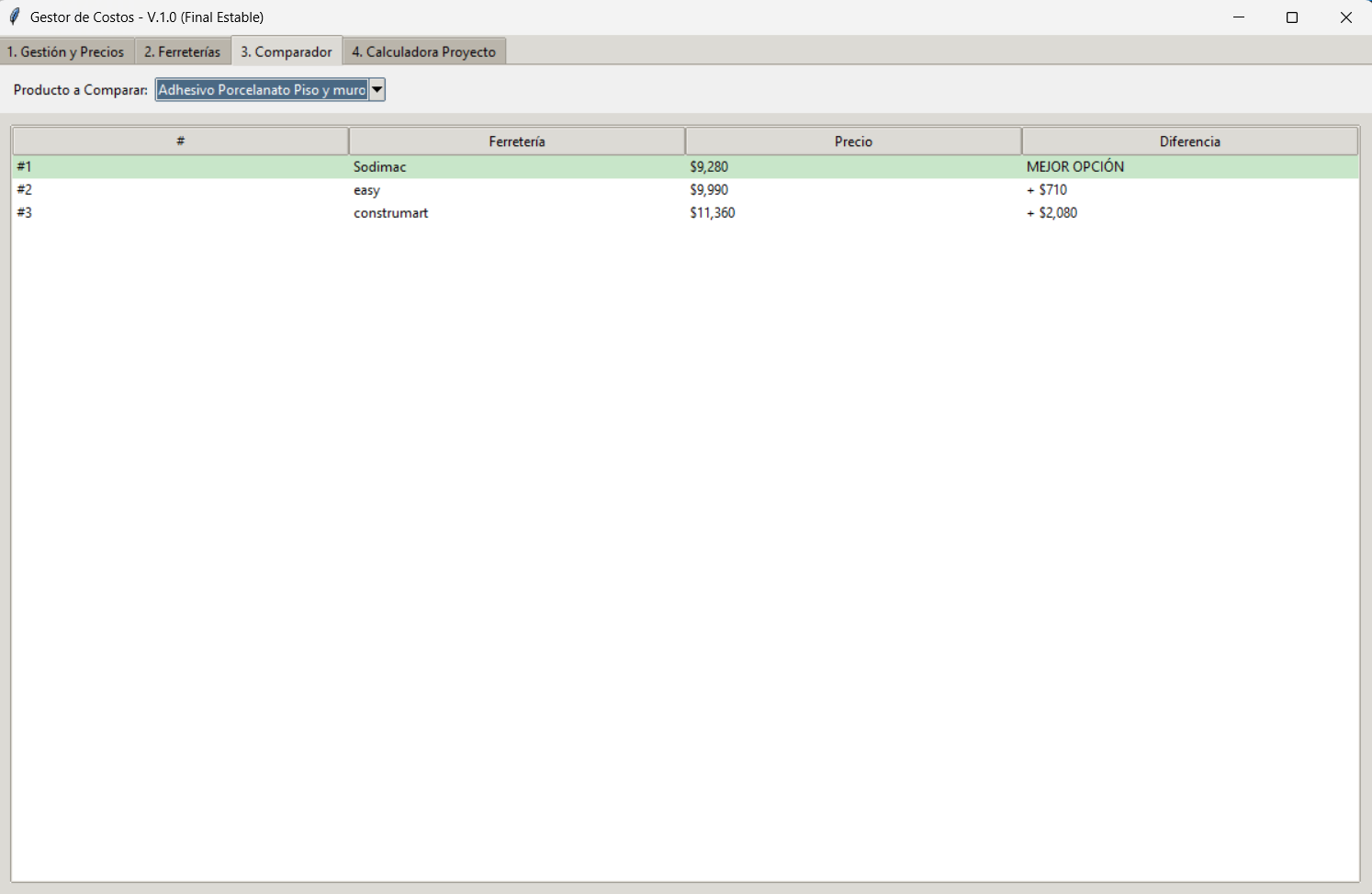
Task: Expand the Producto a Comparar dropdown arrow
Action: pyautogui.click(x=377, y=90)
